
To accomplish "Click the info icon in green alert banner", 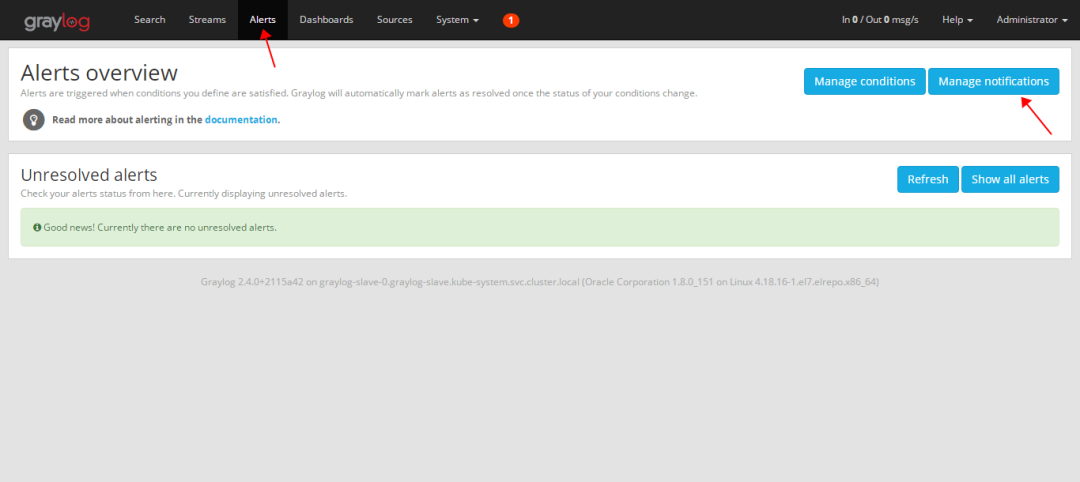I will click(37, 227).
